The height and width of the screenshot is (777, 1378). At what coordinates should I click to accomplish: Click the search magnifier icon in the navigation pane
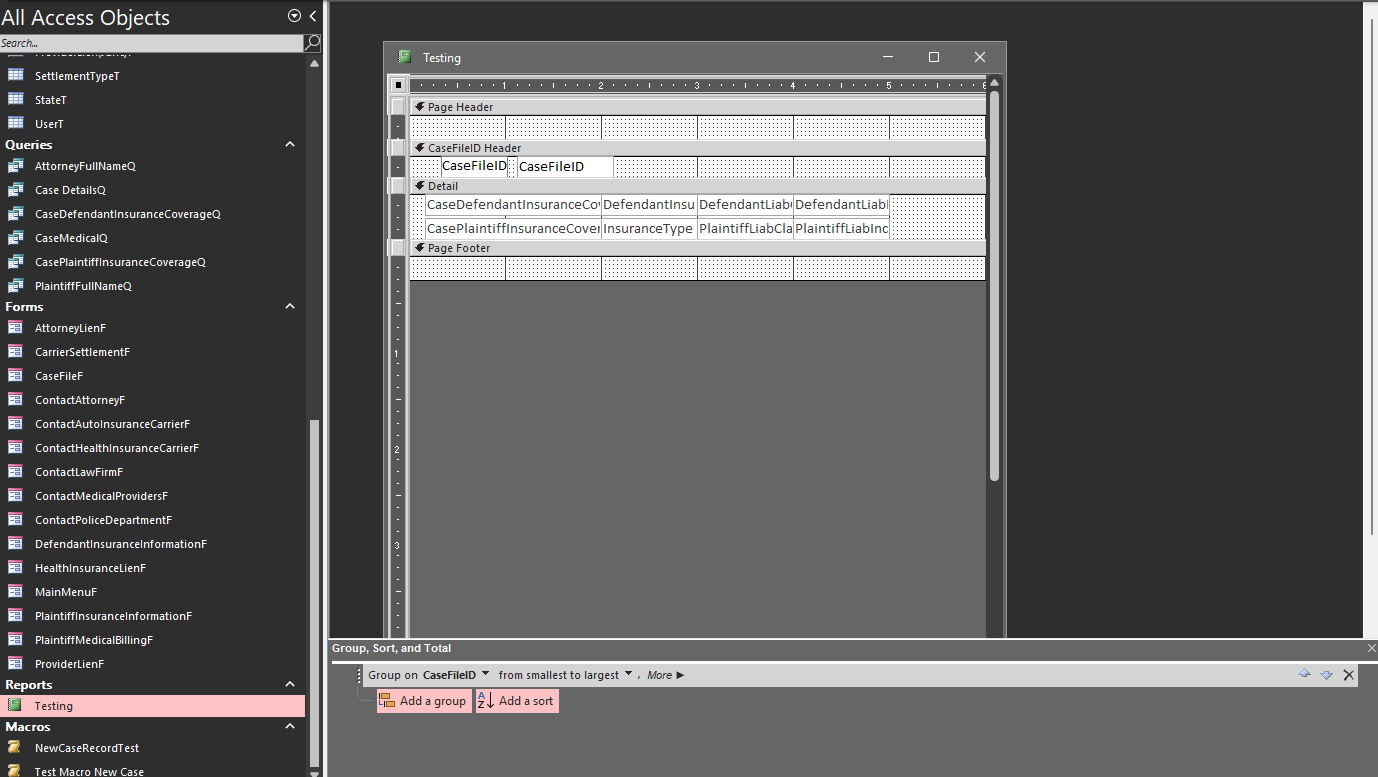pyautogui.click(x=311, y=43)
